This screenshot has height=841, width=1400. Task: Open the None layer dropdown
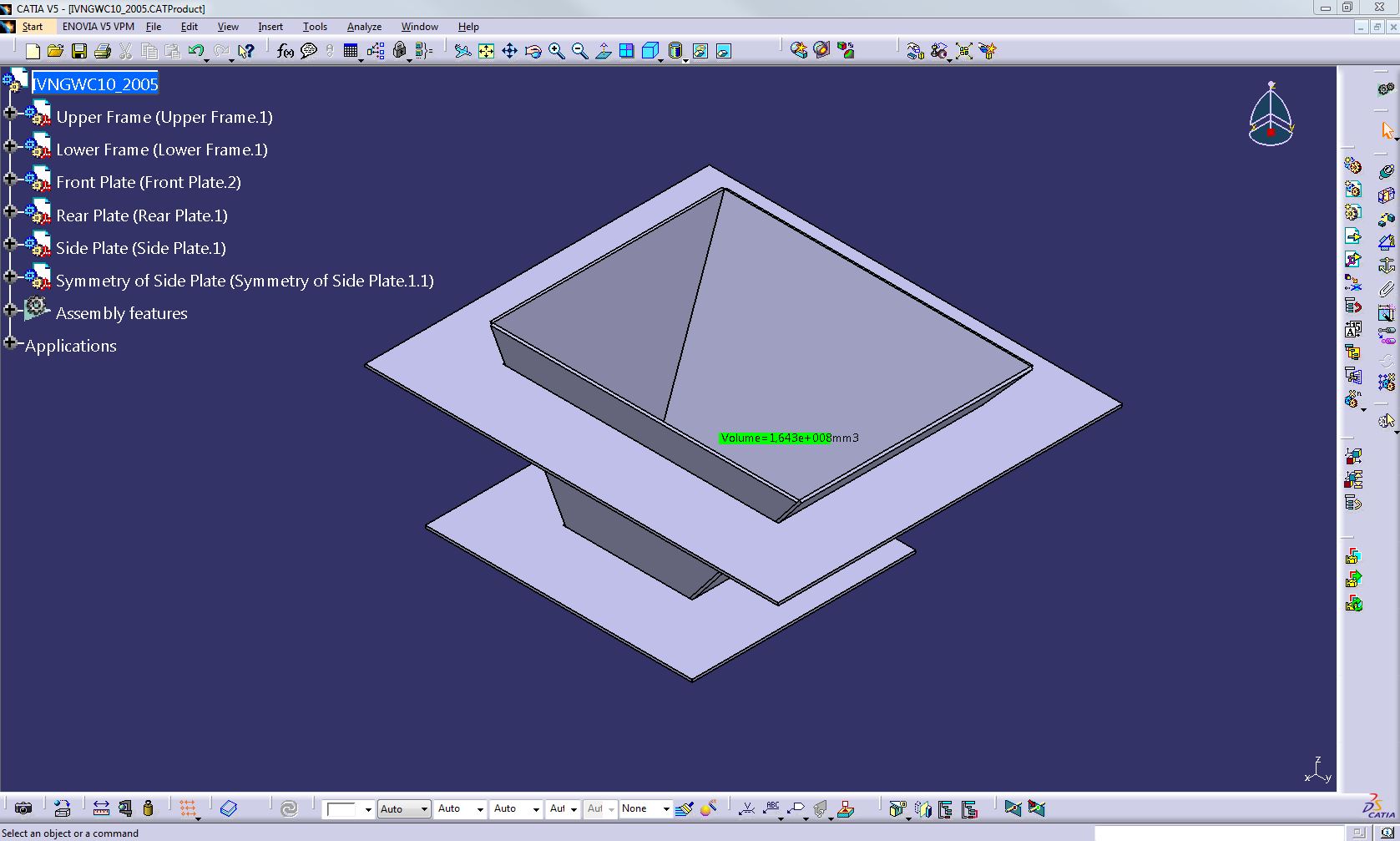click(645, 808)
